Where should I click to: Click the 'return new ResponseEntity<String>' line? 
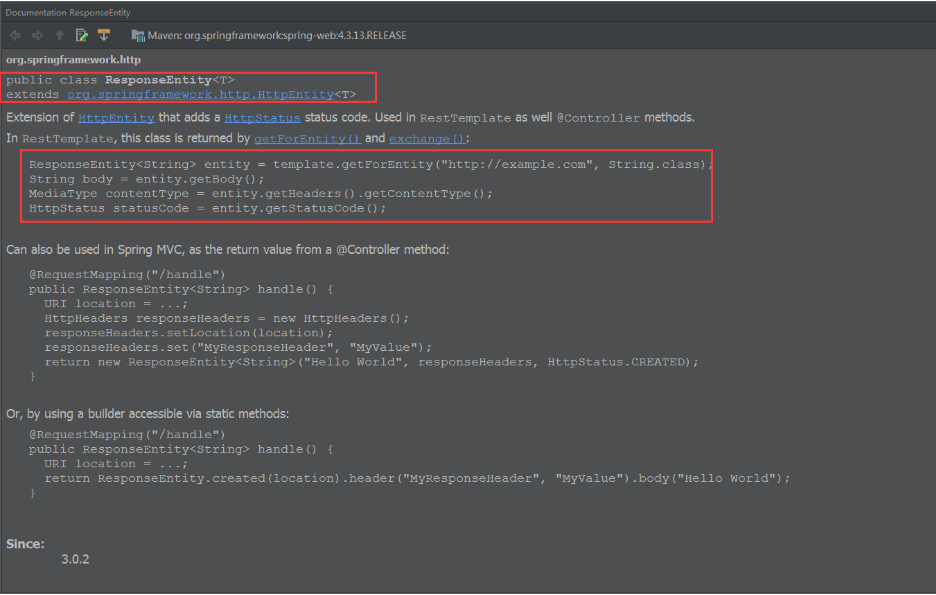(x=371, y=362)
